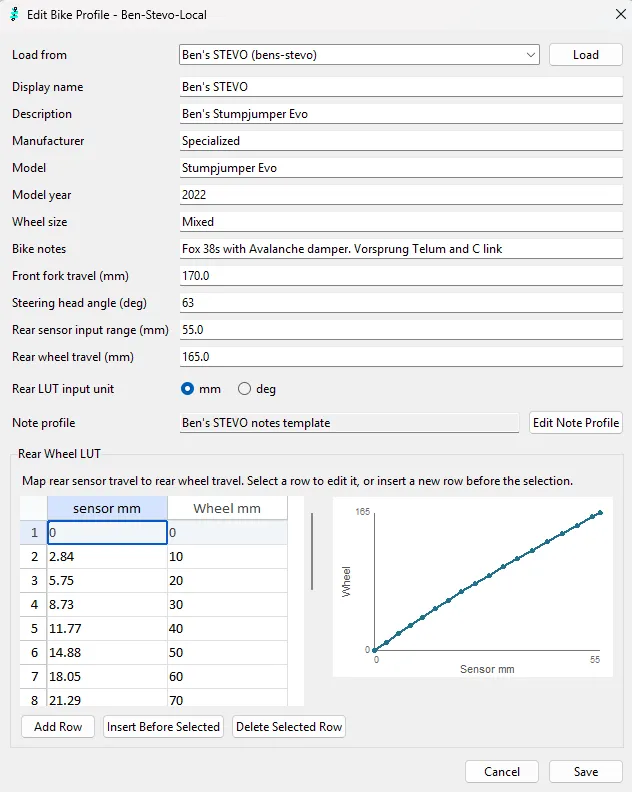Focus the Display name field

401,87
